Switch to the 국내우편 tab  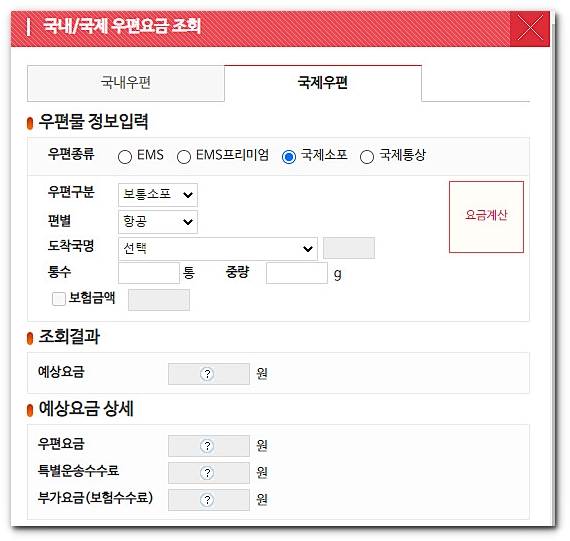coord(126,83)
